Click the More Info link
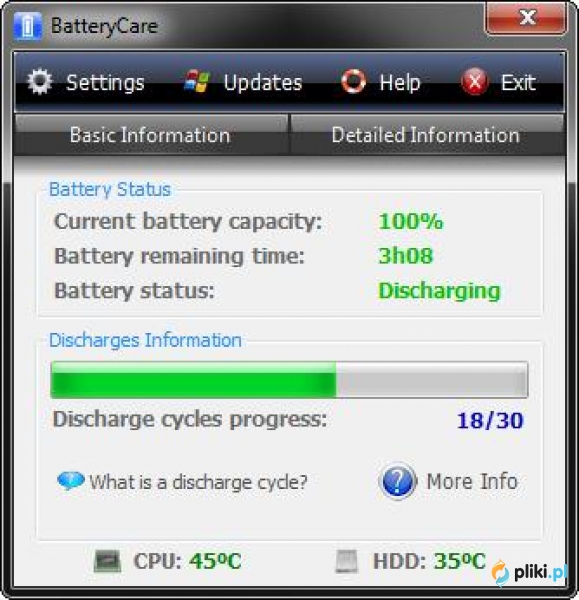 [472, 481]
